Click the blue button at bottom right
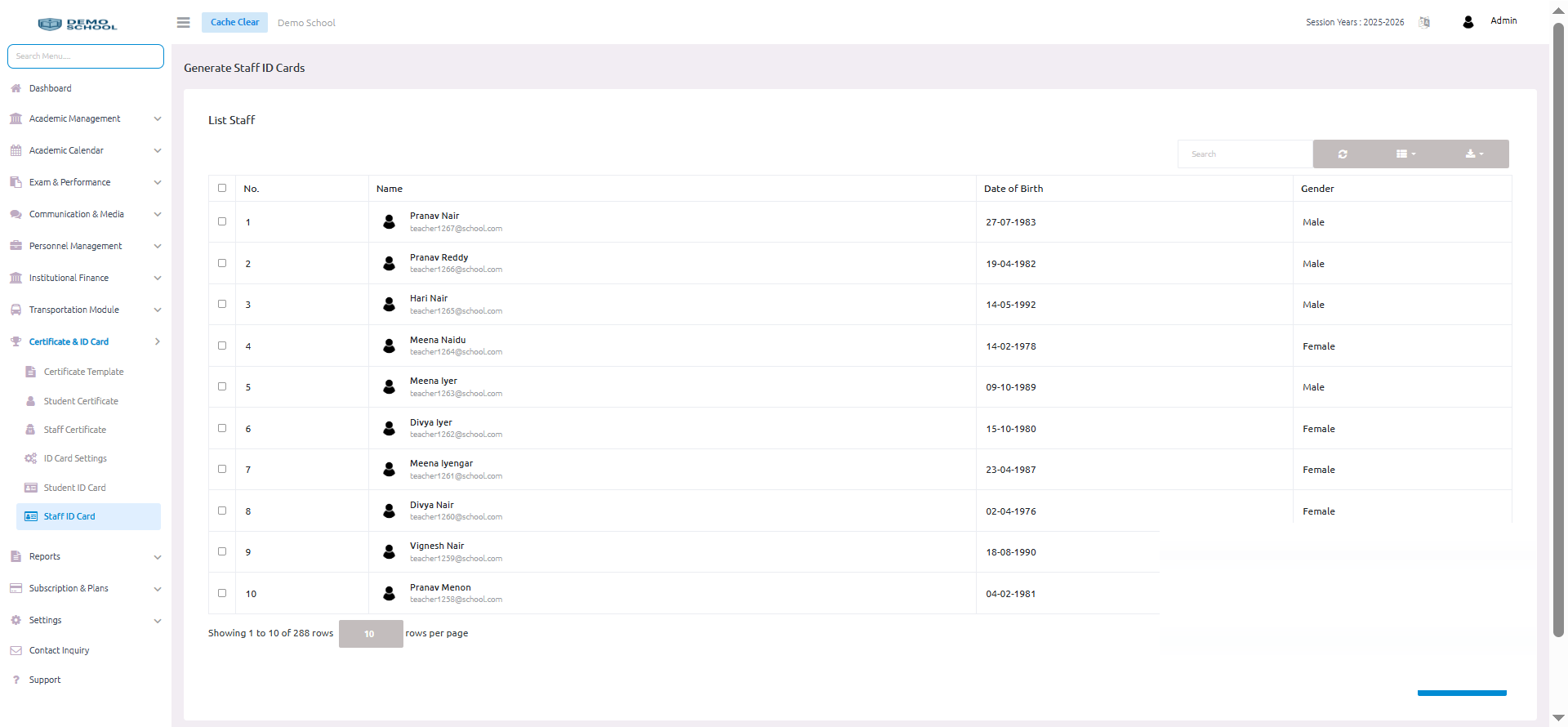The image size is (1568, 727). [x=1462, y=693]
